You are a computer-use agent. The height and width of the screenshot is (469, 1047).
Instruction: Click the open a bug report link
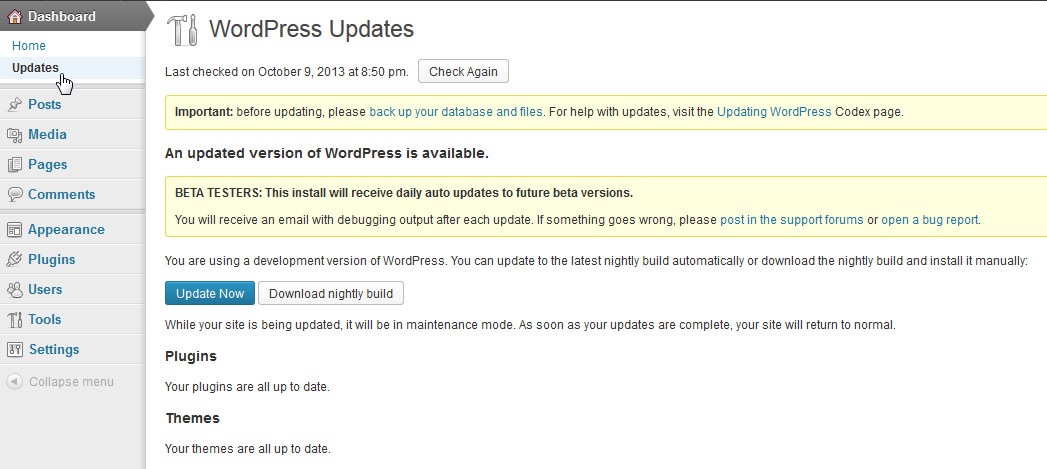(930, 220)
